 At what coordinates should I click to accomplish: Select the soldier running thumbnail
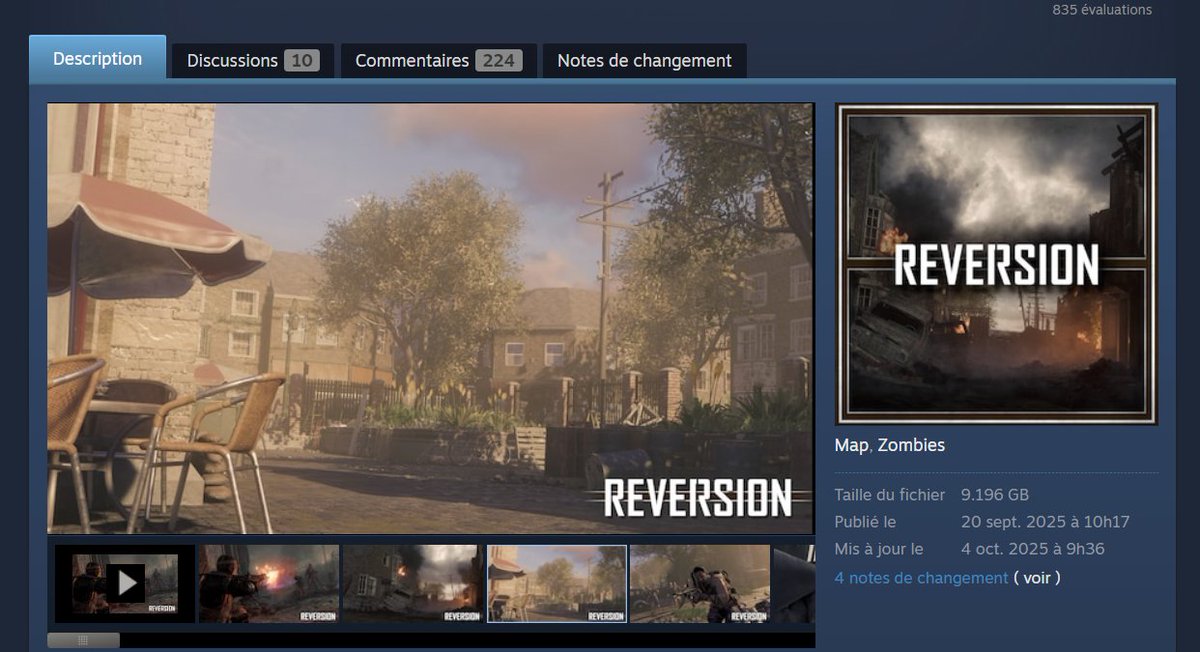(700, 584)
